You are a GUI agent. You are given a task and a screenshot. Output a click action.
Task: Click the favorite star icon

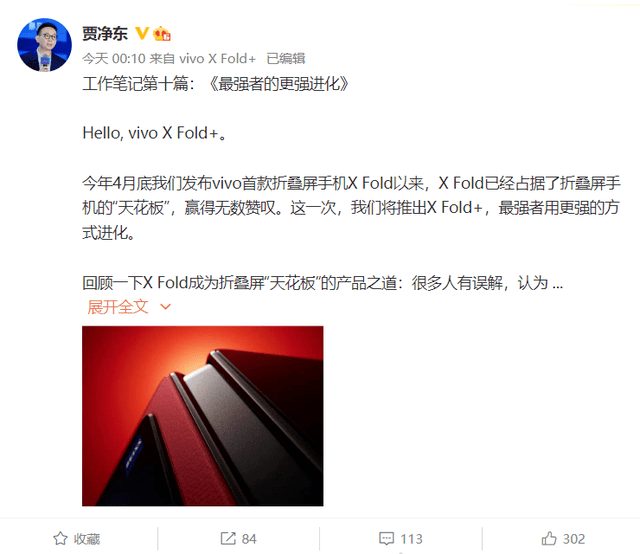click(60, 538)
